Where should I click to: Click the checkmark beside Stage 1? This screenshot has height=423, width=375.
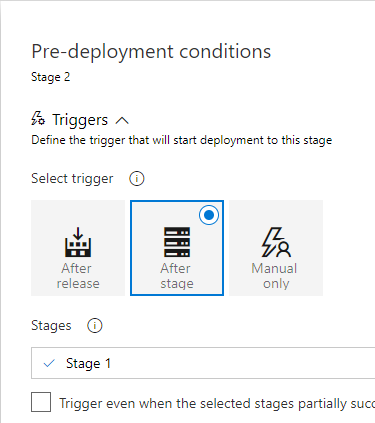pos(49,363)
